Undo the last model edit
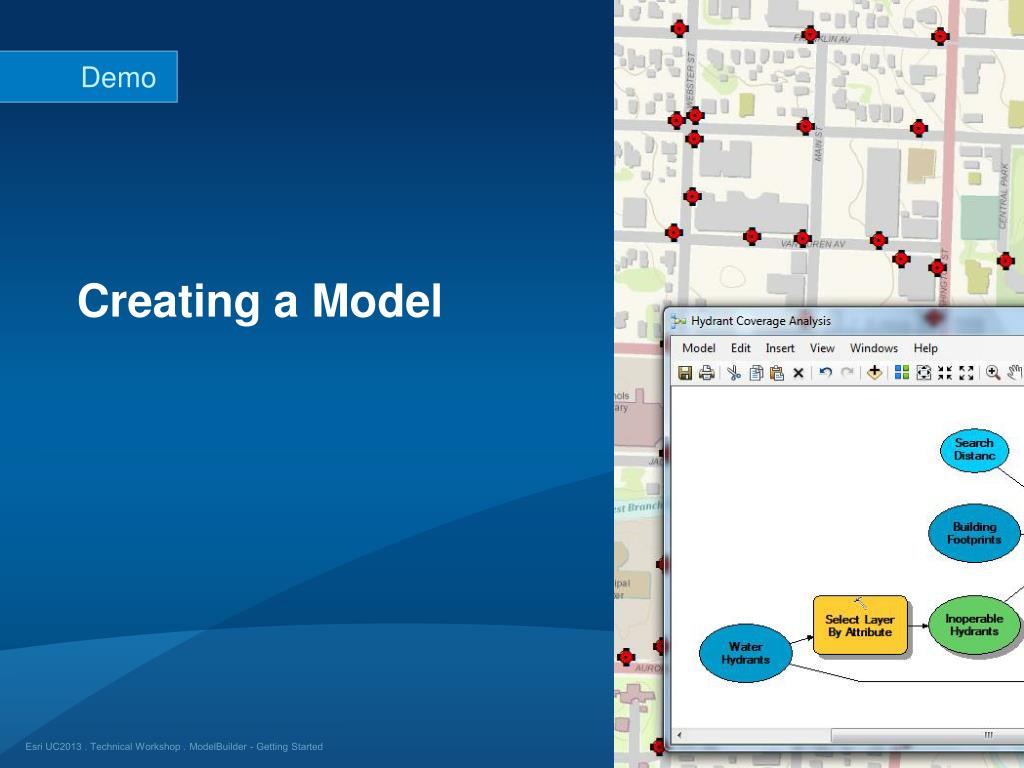The width and height of the screenshot is (1024, 768). [825, 372]
